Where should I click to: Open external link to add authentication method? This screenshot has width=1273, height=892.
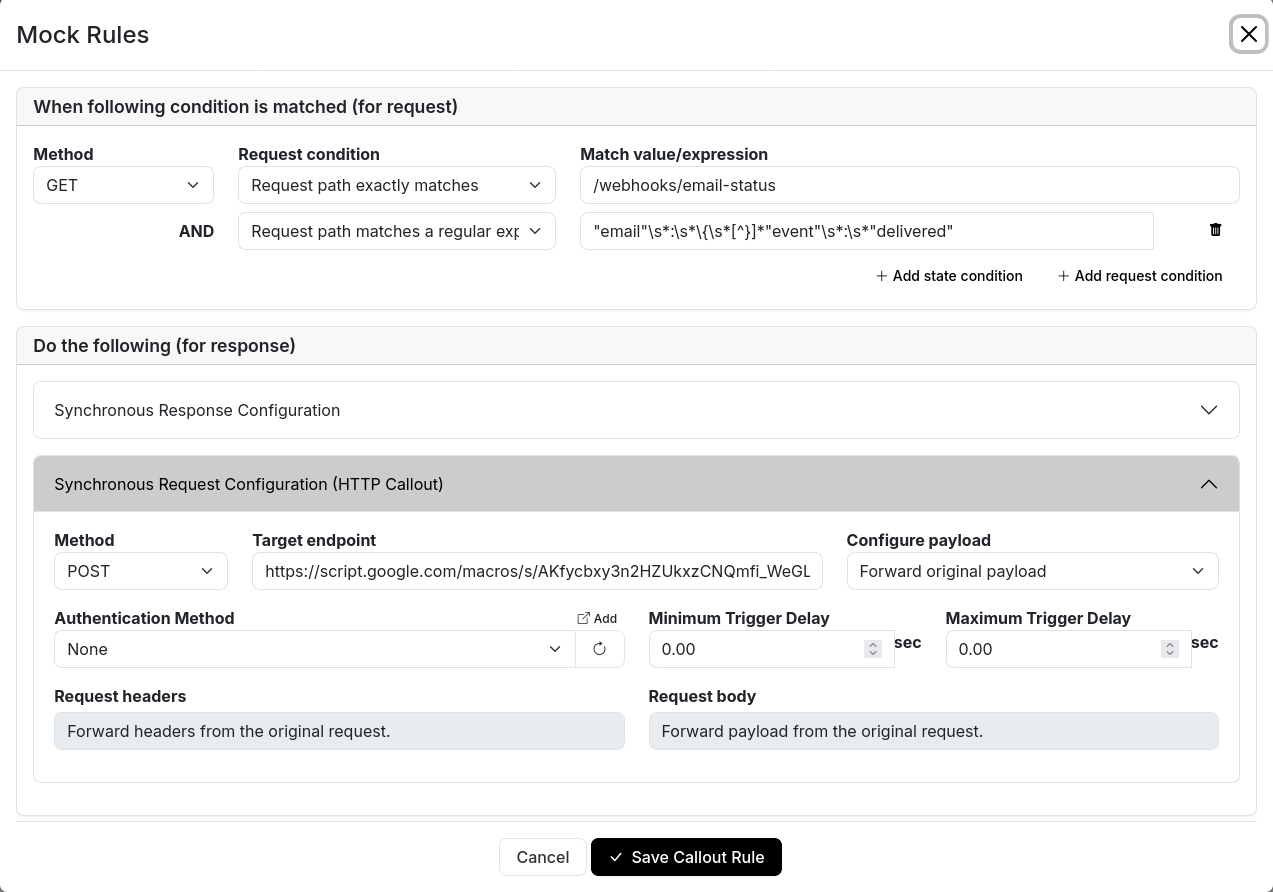(596, 618)
